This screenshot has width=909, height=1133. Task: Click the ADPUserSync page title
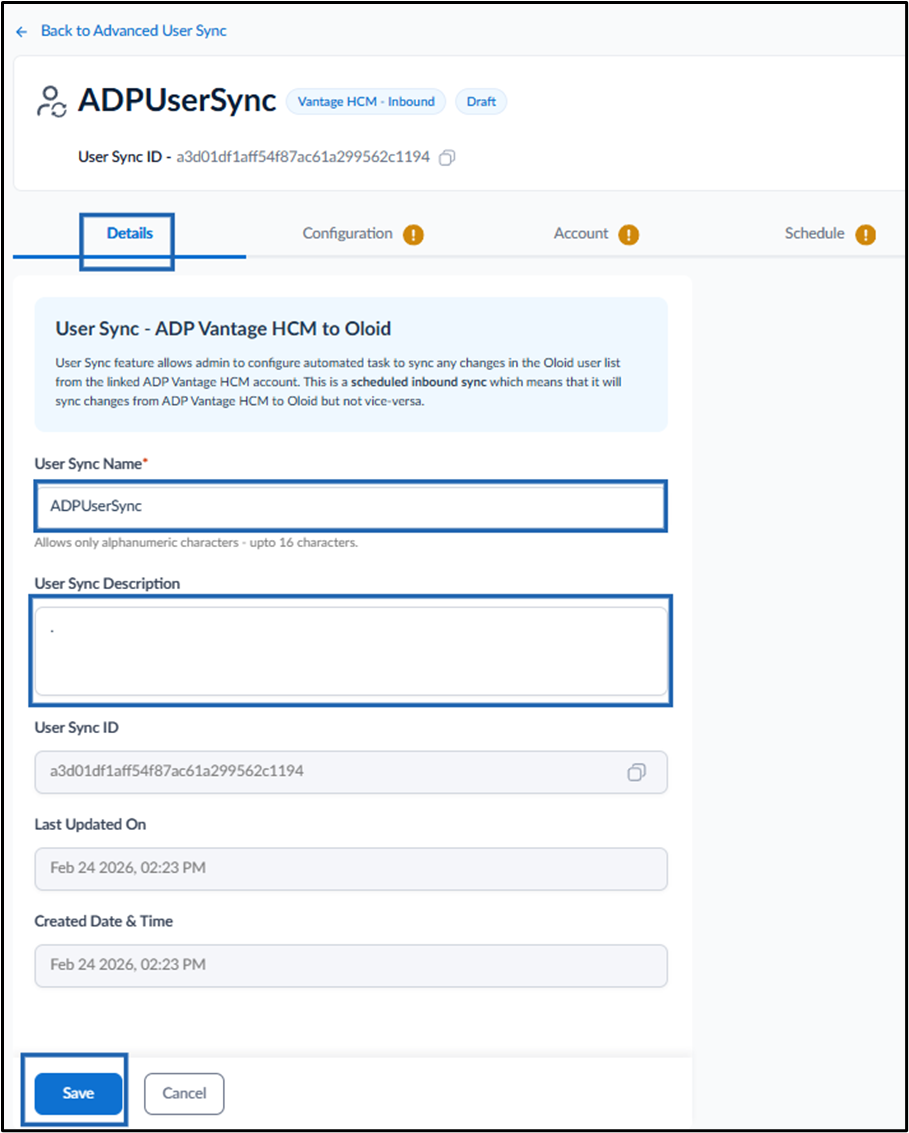pos(177,101)
